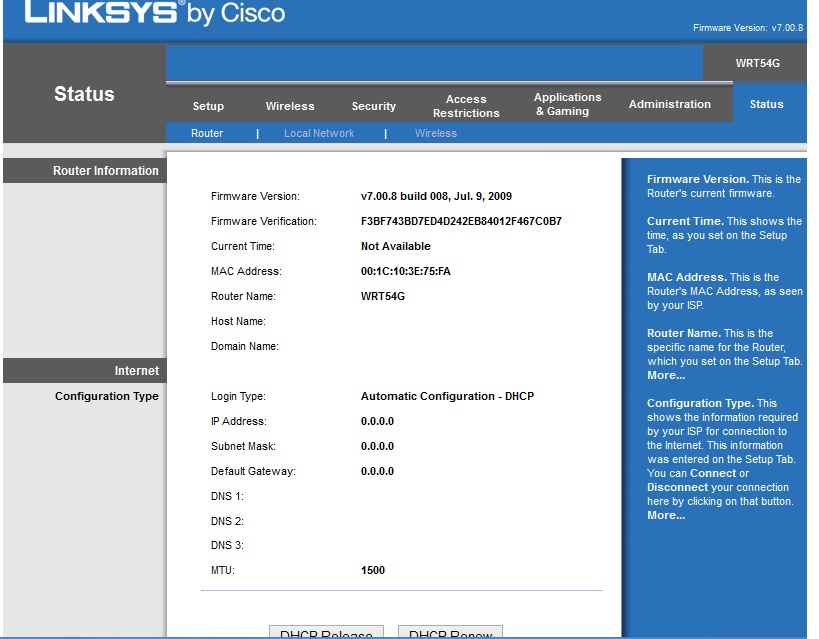
Task: Click the Linksys by Cisco logo
Action: [x=155, y=13]
